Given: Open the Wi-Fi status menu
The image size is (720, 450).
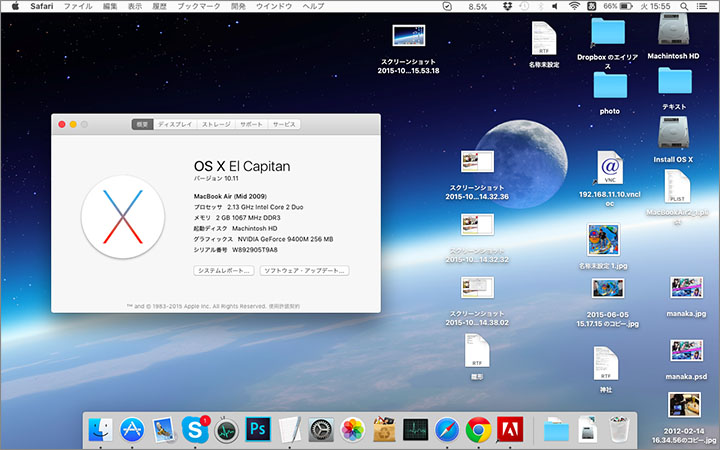Looking at the screenshot, I should (x=574, y=6).
